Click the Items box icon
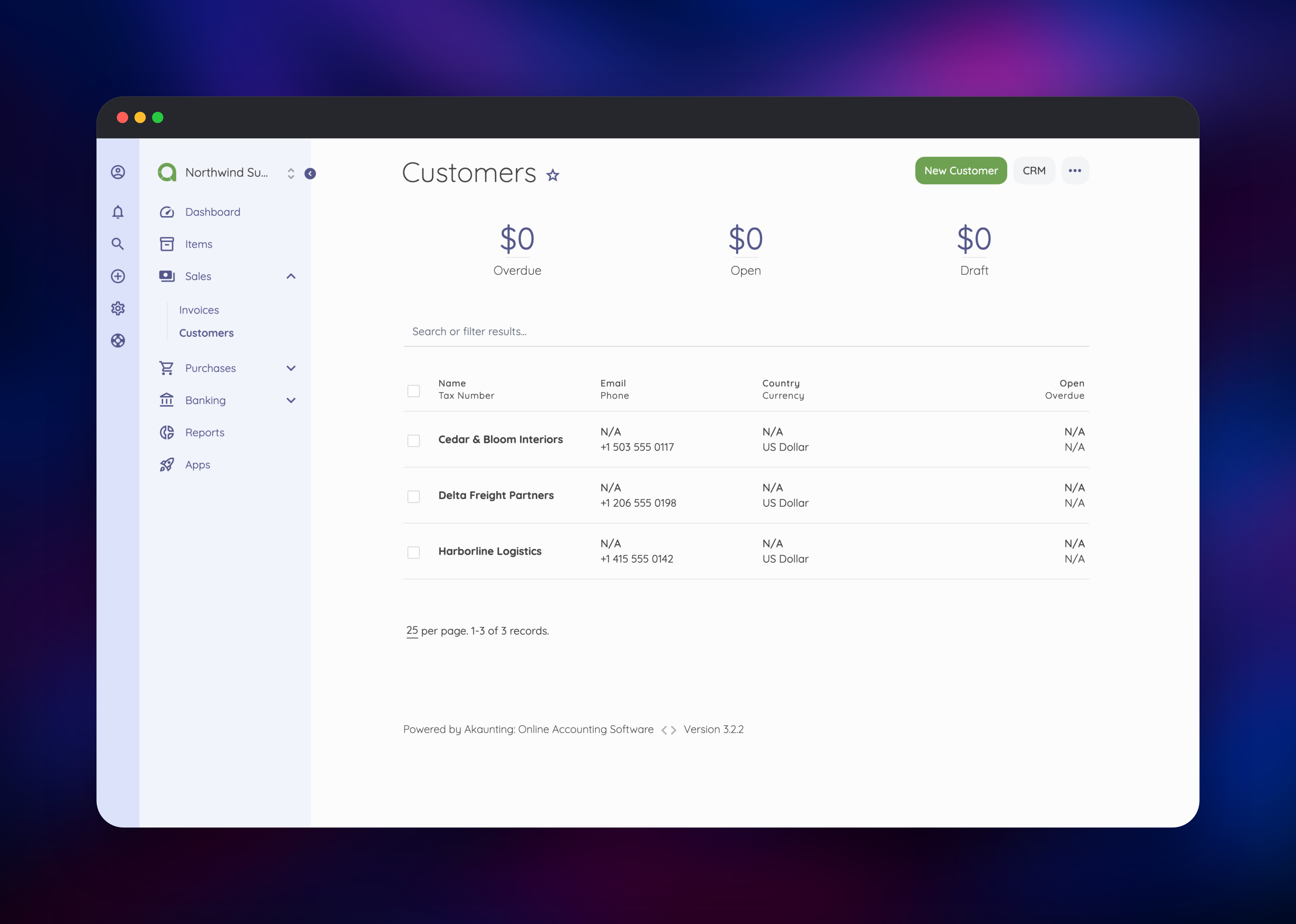 pyautogui.click(x=167, y=244)
